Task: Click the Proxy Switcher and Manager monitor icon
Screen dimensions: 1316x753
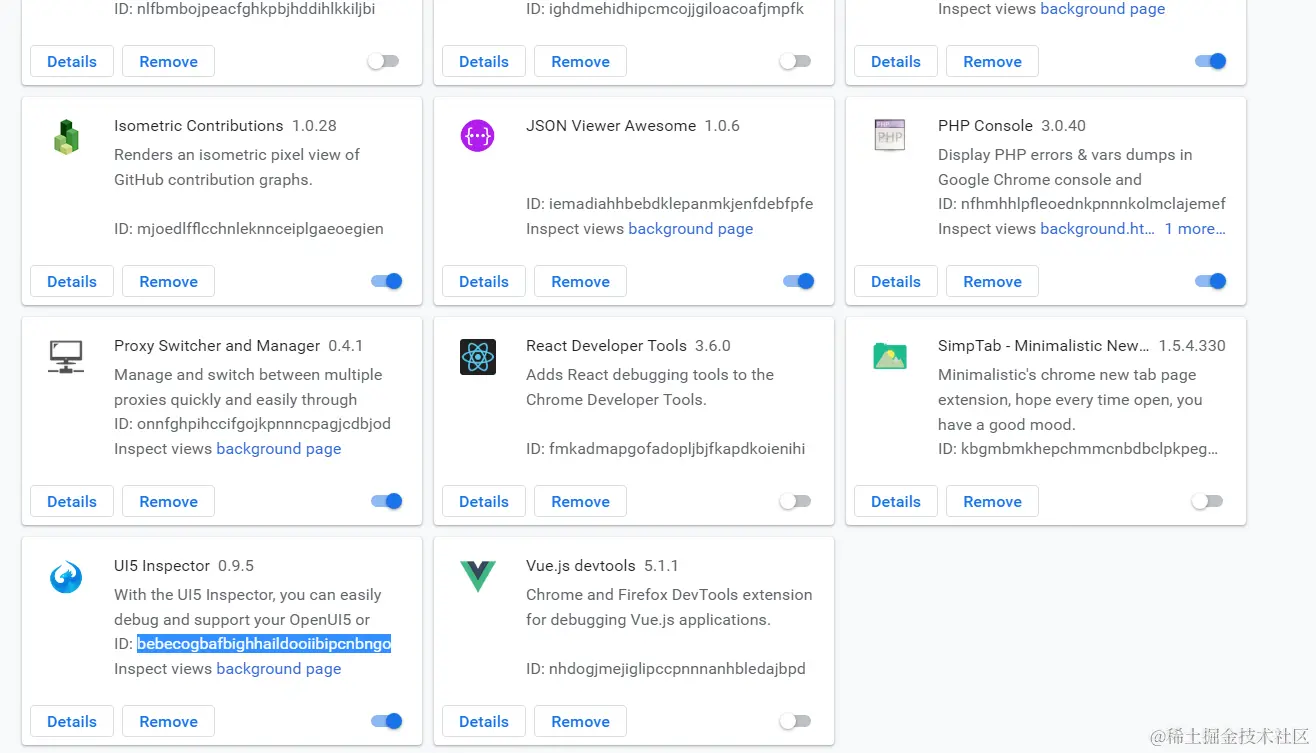Action: tap(66, 356)
